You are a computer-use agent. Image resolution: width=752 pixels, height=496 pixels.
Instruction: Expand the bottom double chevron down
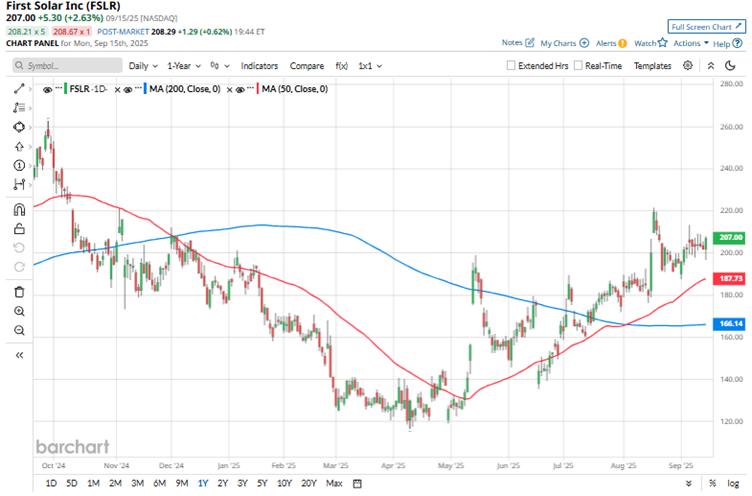689,484
